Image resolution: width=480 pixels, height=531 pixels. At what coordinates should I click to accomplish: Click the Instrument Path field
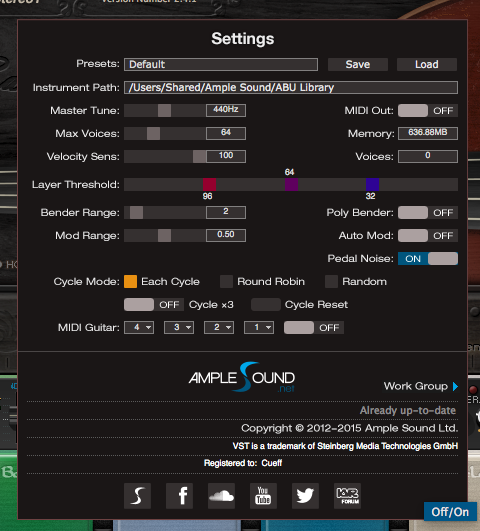click(291, 88)
